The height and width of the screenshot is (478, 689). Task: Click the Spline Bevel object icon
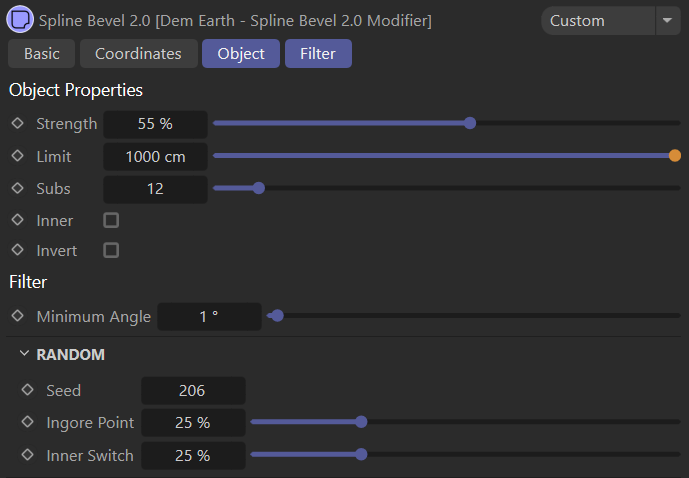20,19
